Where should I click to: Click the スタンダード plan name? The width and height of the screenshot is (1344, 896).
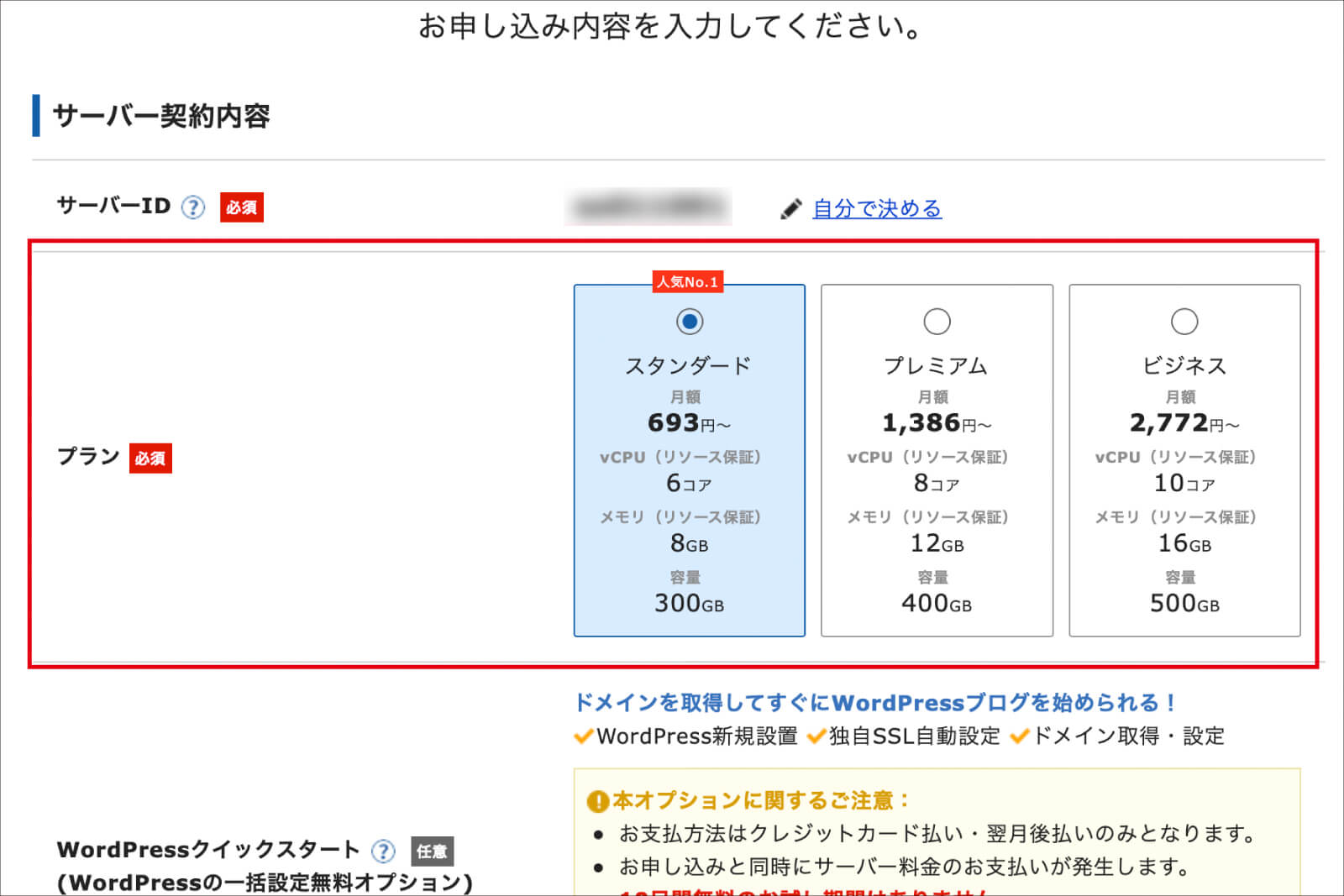pyautogui.click(x=689, y=366)
